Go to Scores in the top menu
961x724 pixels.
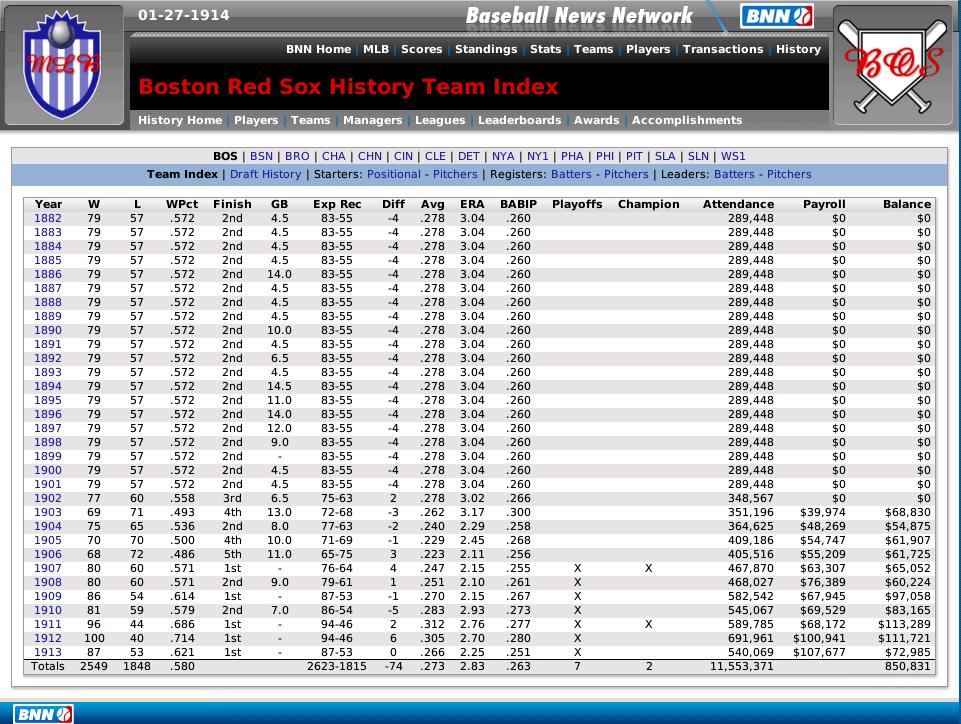pyautogui.click(x=421, y=49)
